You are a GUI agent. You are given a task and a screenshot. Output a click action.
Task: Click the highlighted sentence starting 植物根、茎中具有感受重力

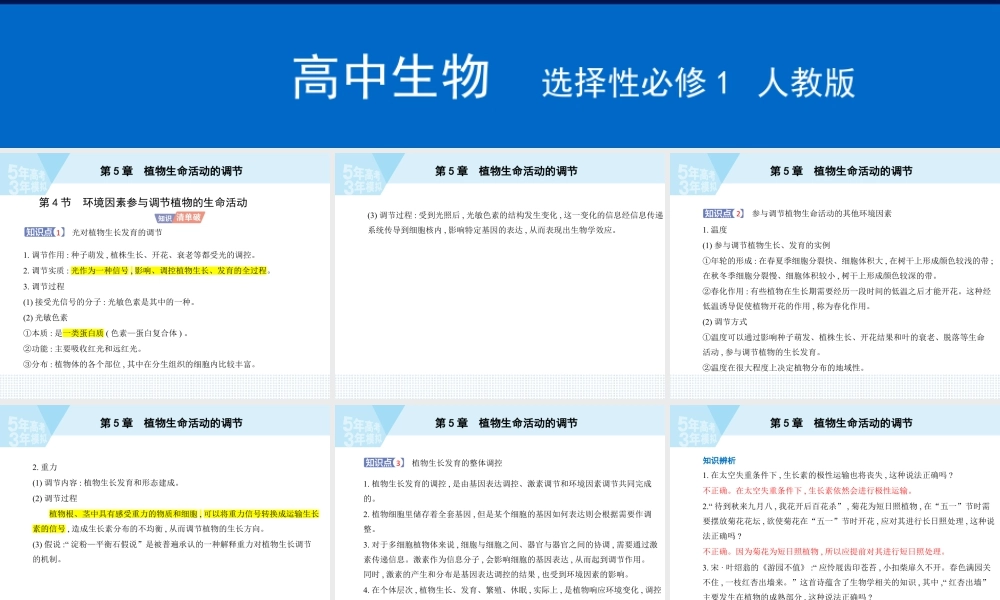click(175, 521)
